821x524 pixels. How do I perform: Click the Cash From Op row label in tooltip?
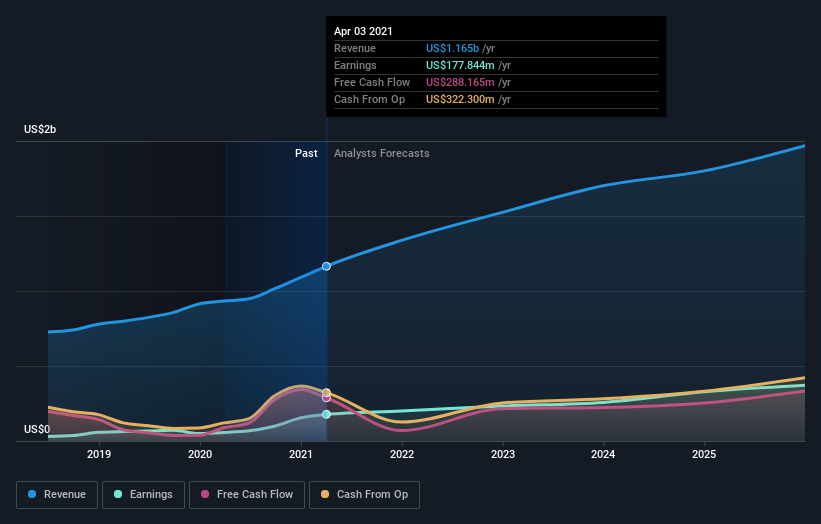(370, 99)
